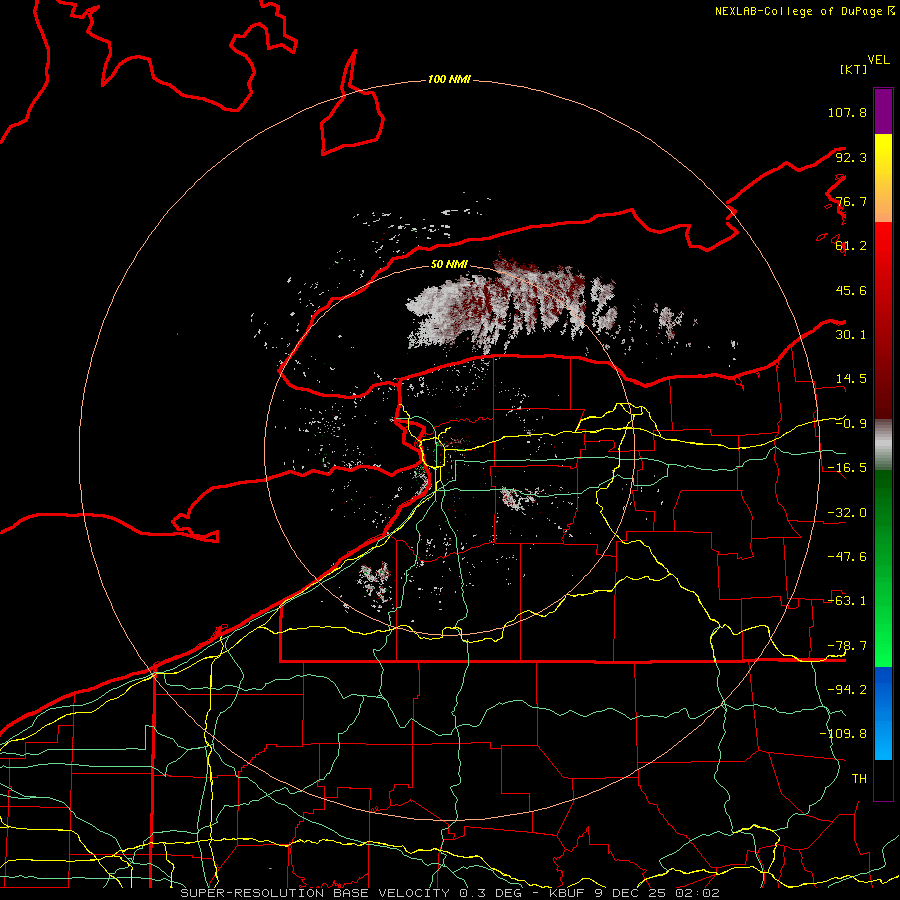Click the -0.9 velocity scale value
900x900 pixels.
click(851, 424)
